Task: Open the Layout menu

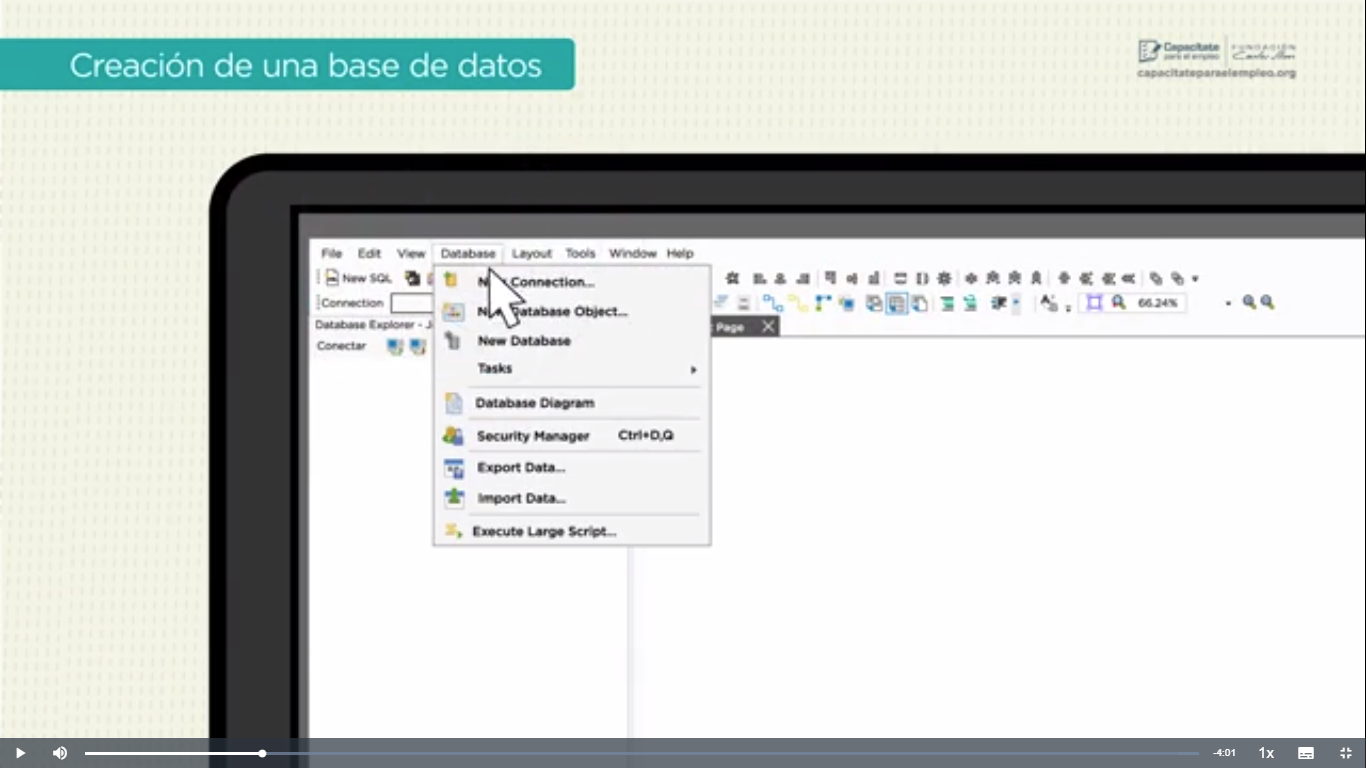Action: point(532,254)
